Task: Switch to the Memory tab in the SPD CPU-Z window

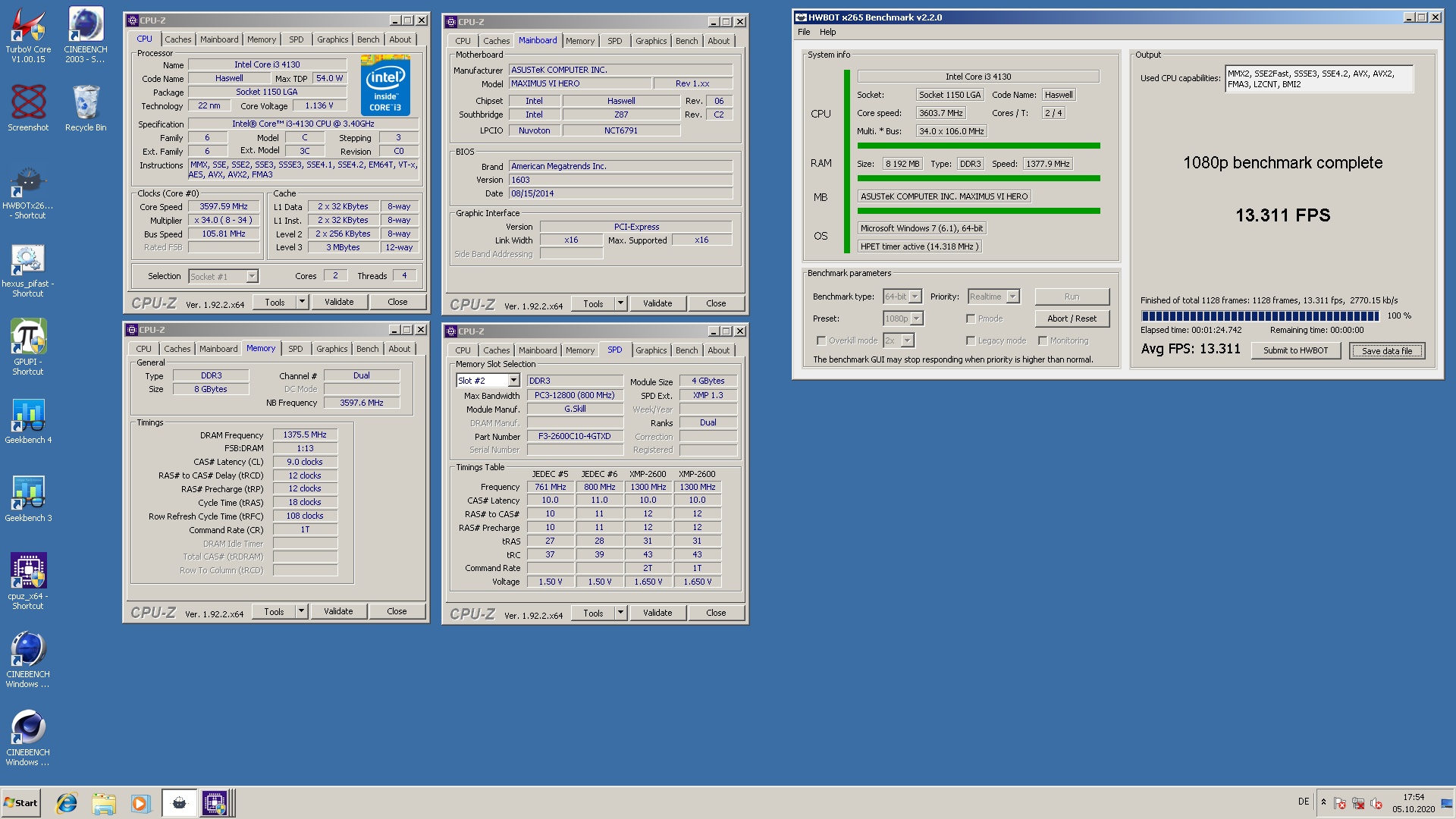Action: pos(580,350)
